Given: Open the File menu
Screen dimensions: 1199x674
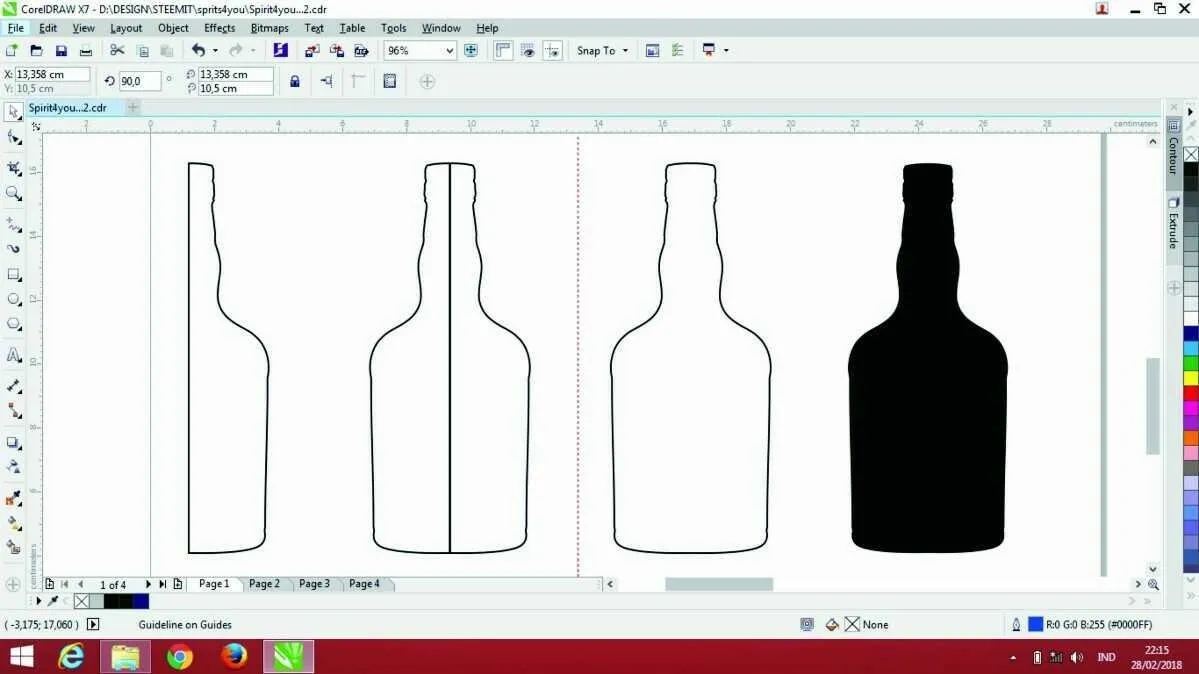Looking at the screenshot, I should [15, 28].
